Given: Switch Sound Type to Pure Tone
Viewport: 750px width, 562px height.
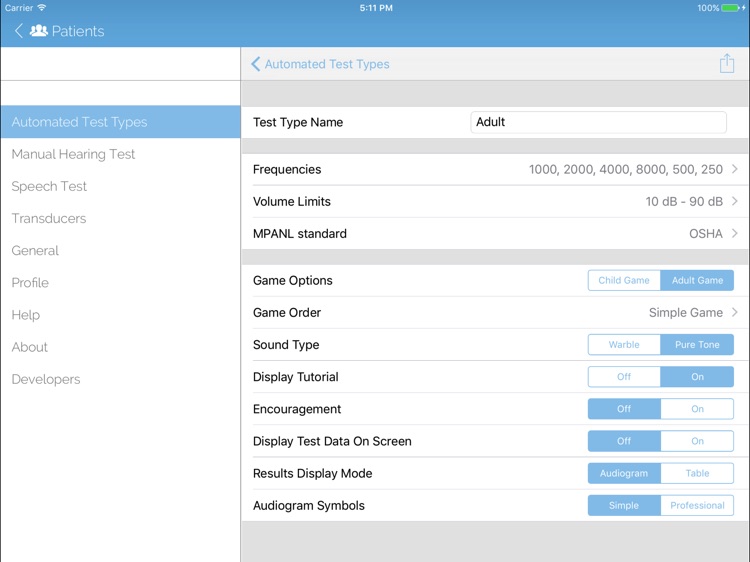Looking at the screenshot, I should [x=697, y=344].
